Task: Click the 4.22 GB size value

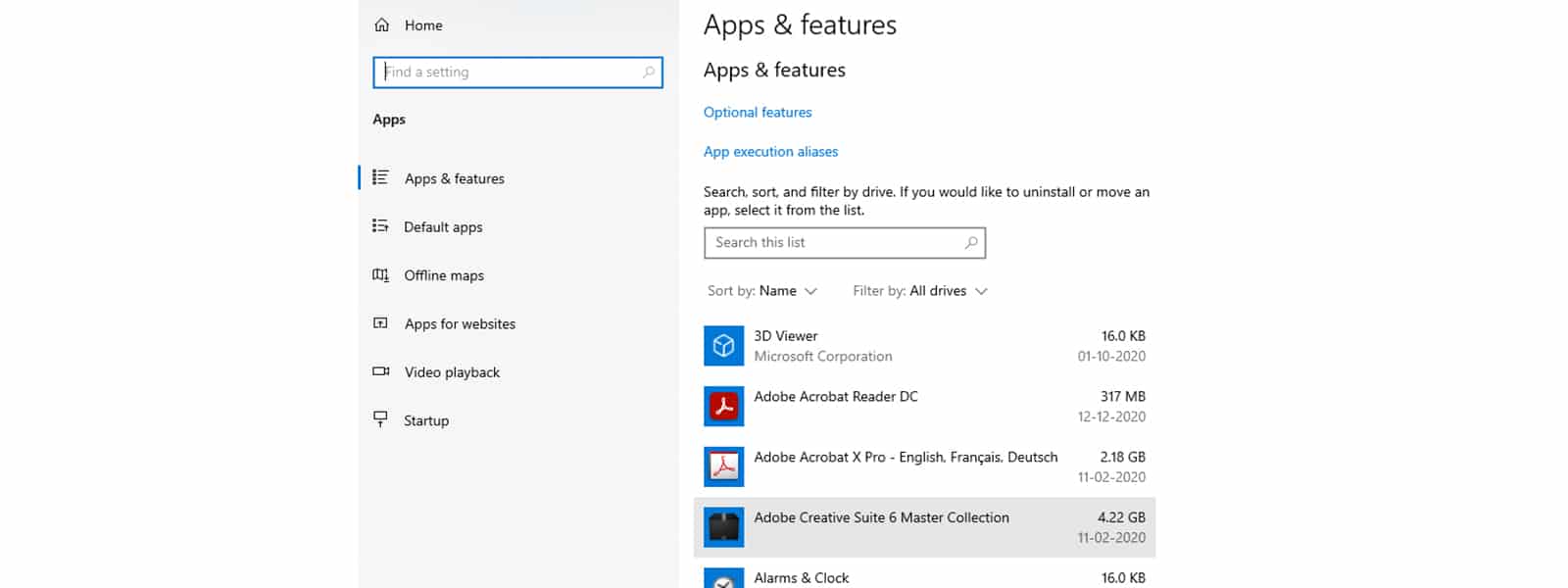Action: 1122,517
